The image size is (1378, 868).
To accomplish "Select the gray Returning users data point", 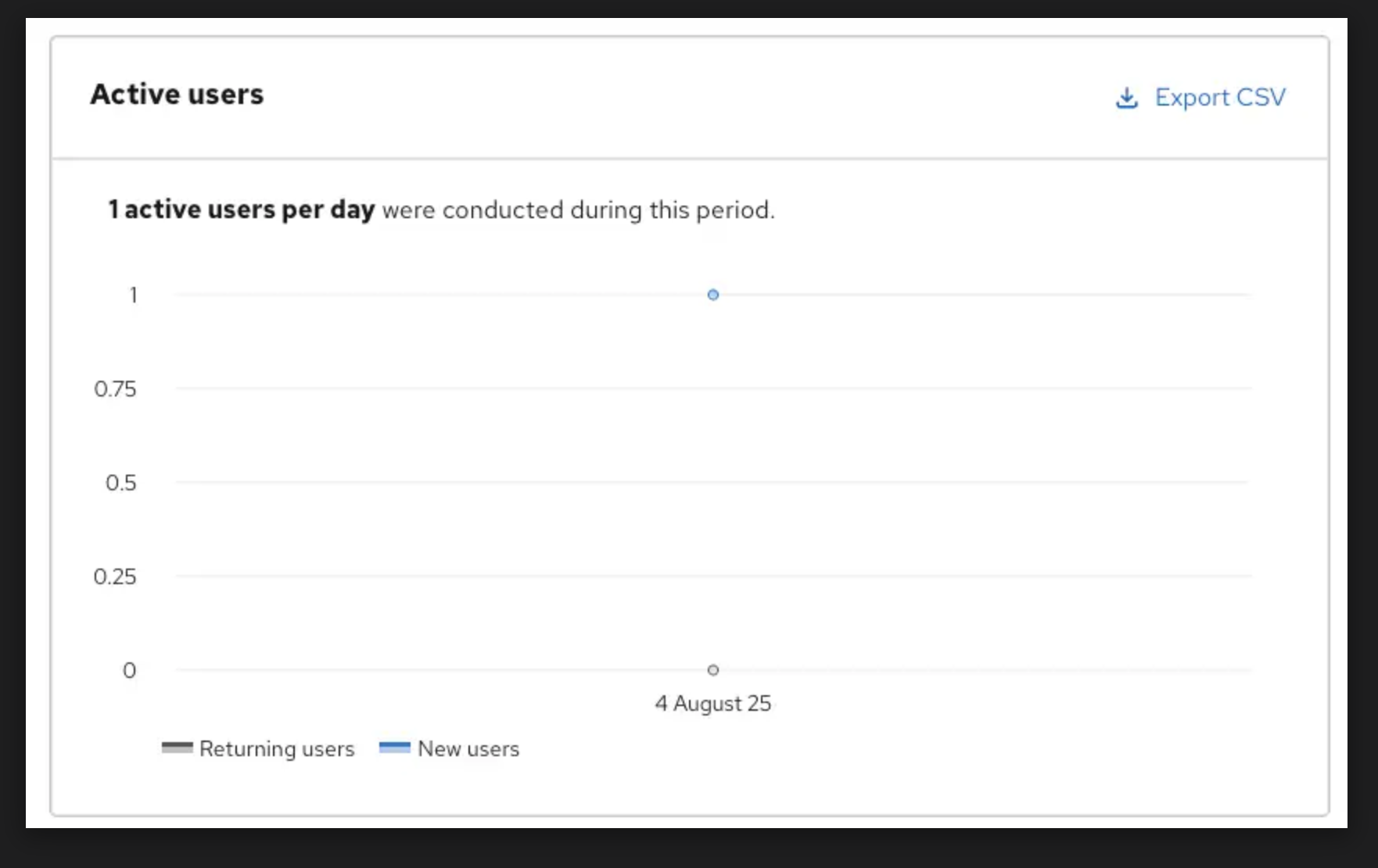I will [712, 669].
